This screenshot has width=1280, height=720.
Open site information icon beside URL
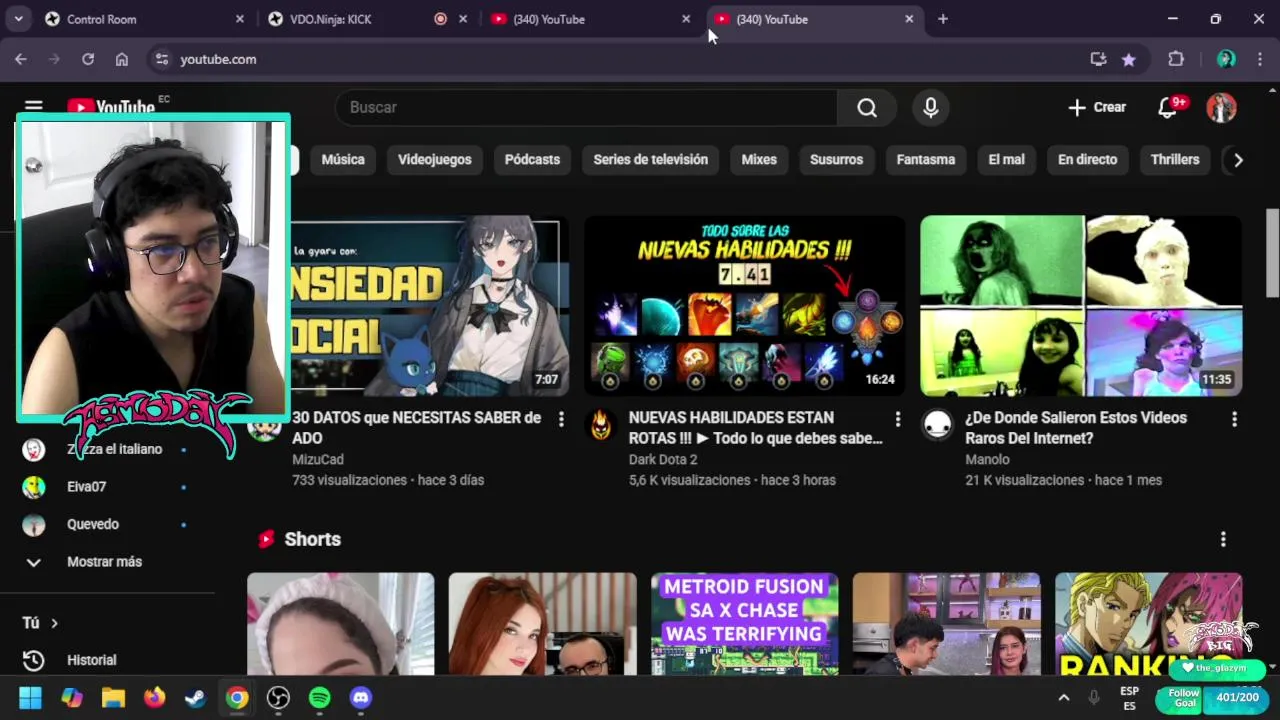point(162,59)
